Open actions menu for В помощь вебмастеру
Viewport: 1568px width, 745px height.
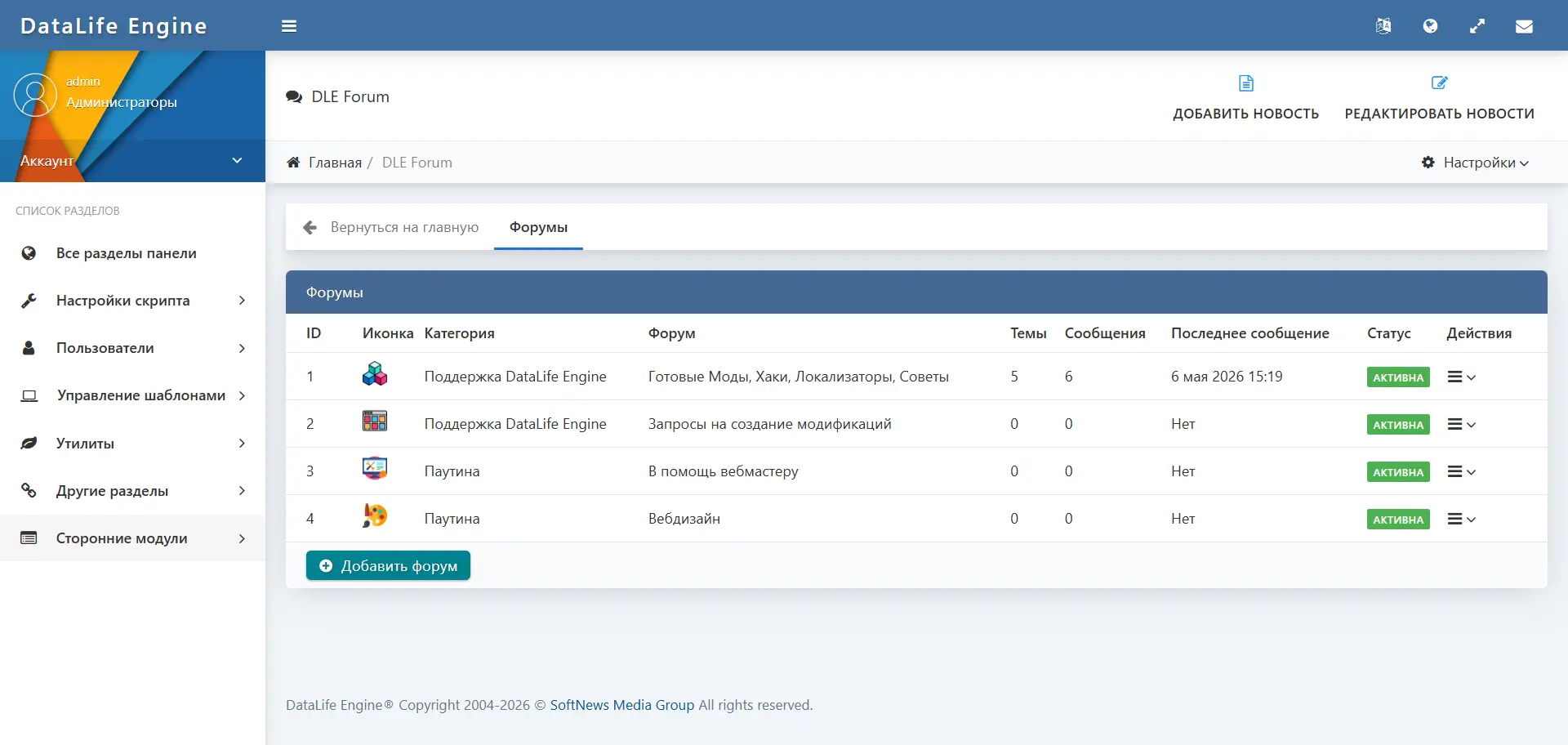pos(1462,471)
